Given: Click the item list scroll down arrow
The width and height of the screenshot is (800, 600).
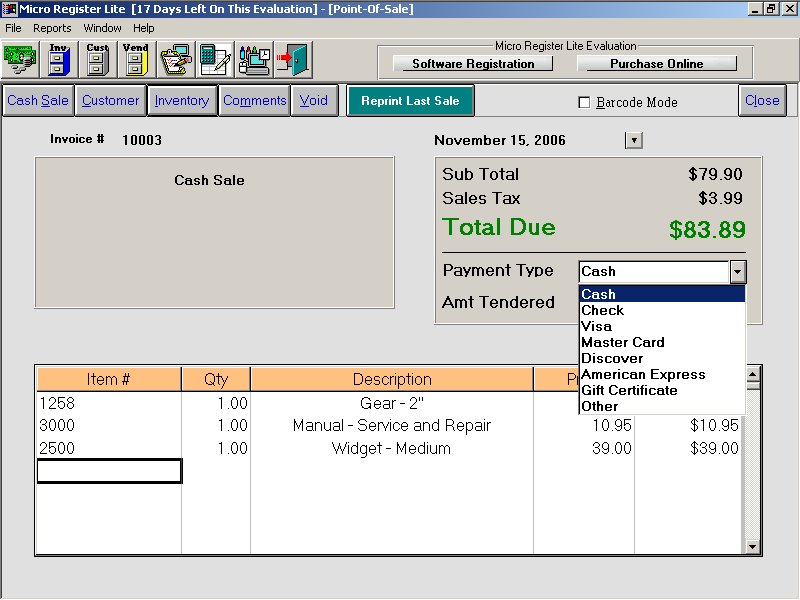Looking at the screenshot, I should (x=754, y=547).
